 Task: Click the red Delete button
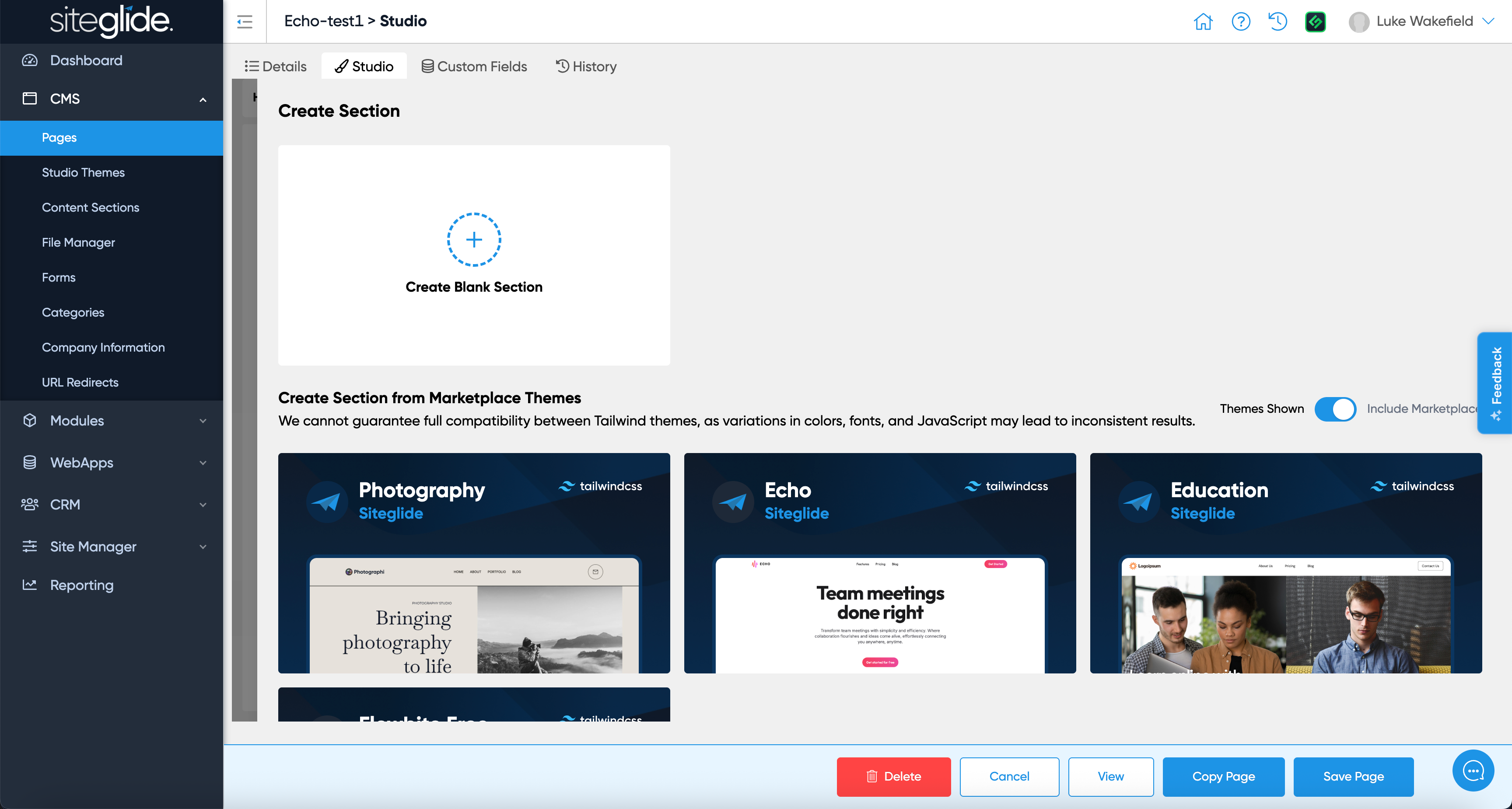point(893,776)
